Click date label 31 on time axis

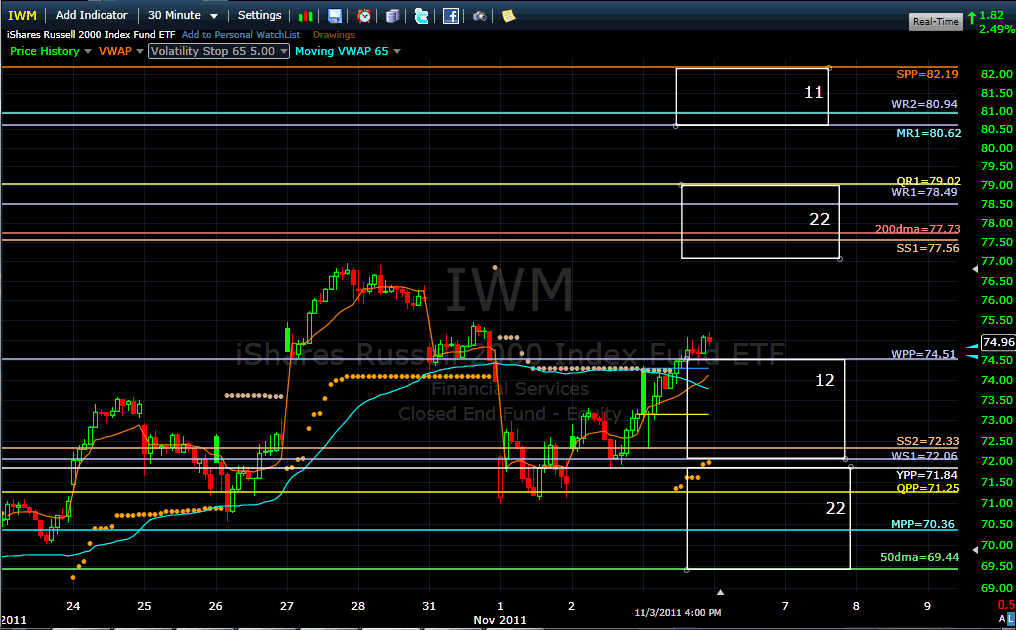pos(429,606)
